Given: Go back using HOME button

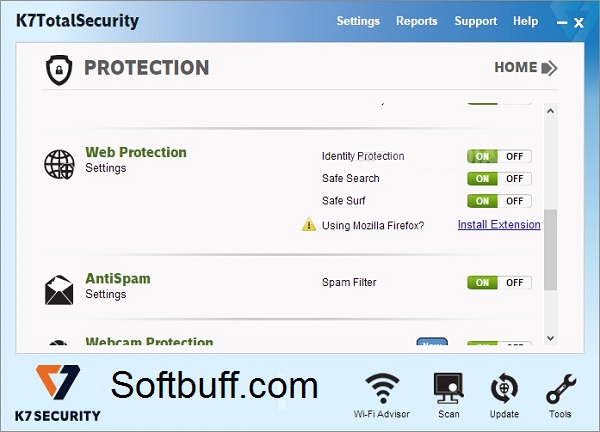Looking at the screenshot, I should pos(526,68).
